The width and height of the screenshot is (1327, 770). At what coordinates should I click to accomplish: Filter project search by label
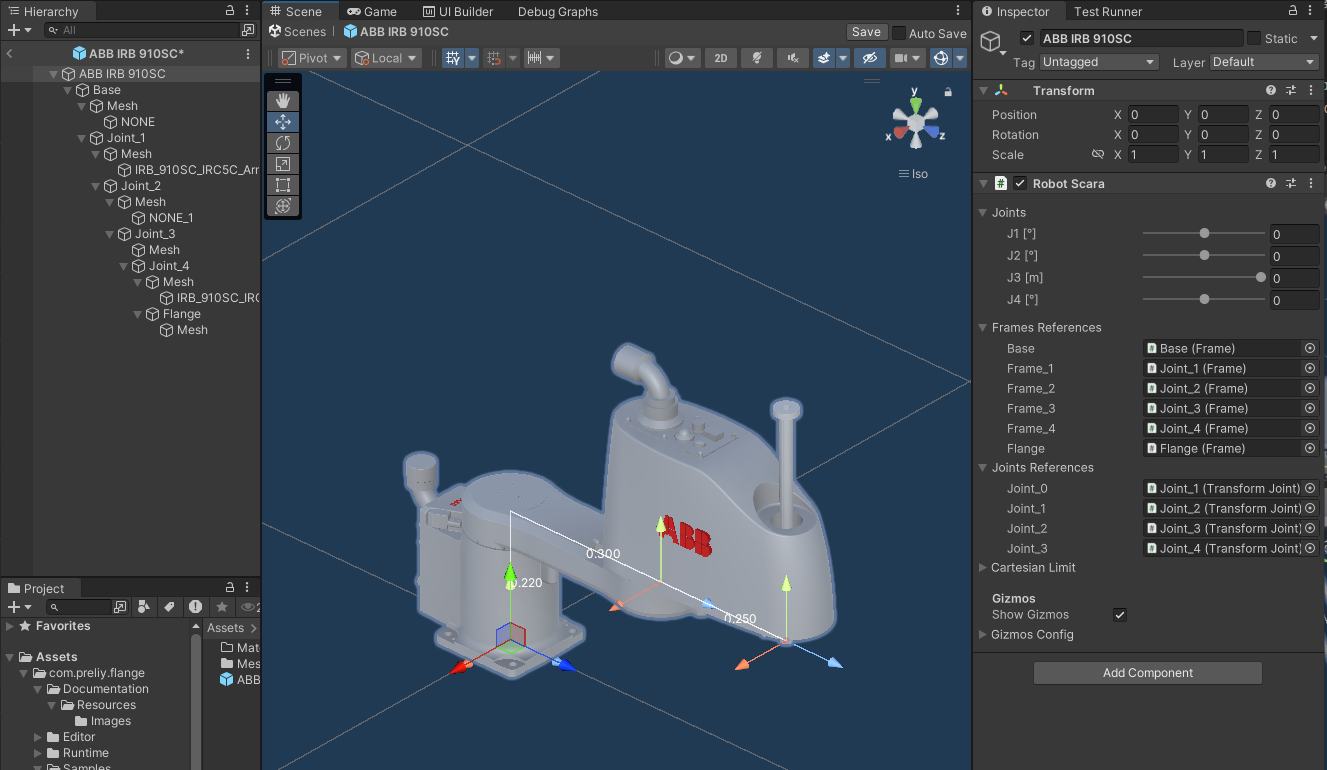(x=169, y=607)
